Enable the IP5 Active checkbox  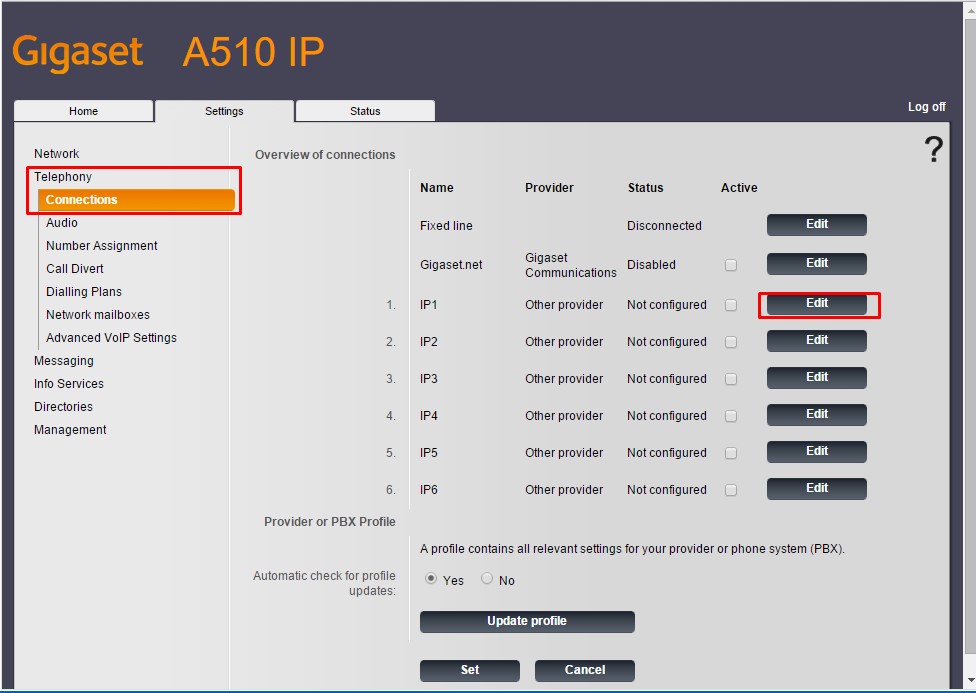(x=731, y=453)
